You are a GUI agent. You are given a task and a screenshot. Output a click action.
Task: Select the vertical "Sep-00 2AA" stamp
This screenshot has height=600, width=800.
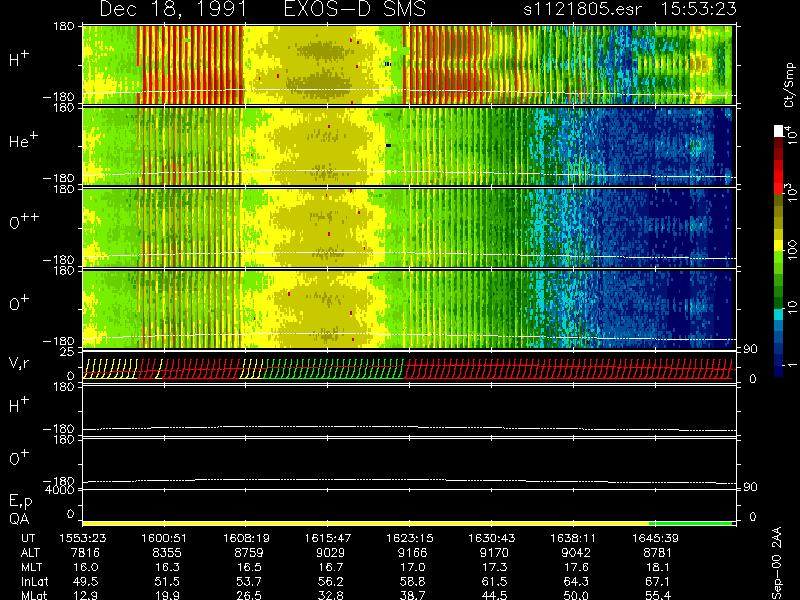[x=777, y=563]
